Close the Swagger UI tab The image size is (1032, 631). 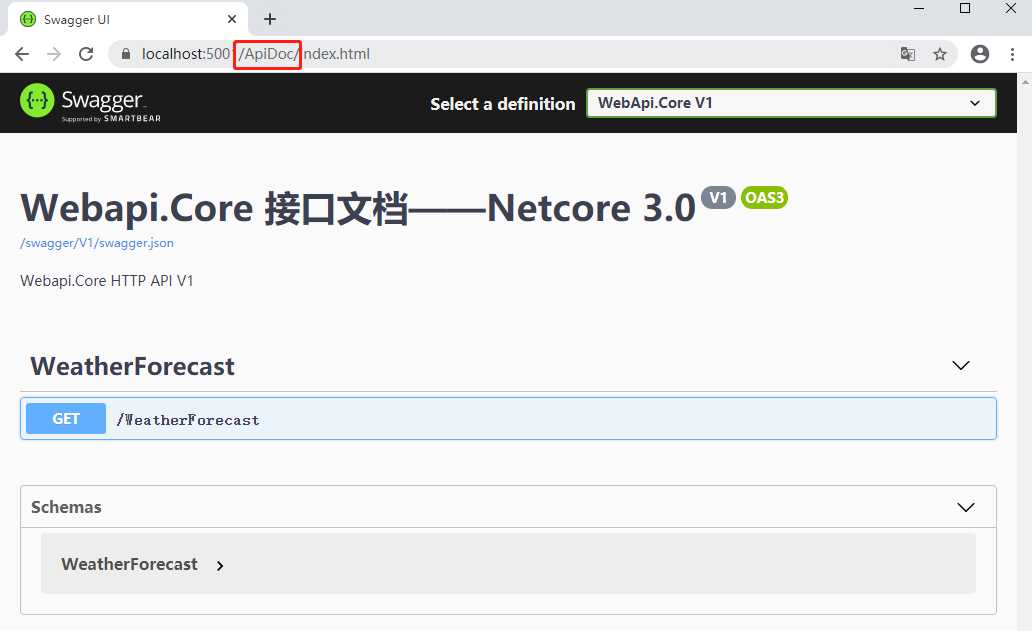tap(232, 19)
